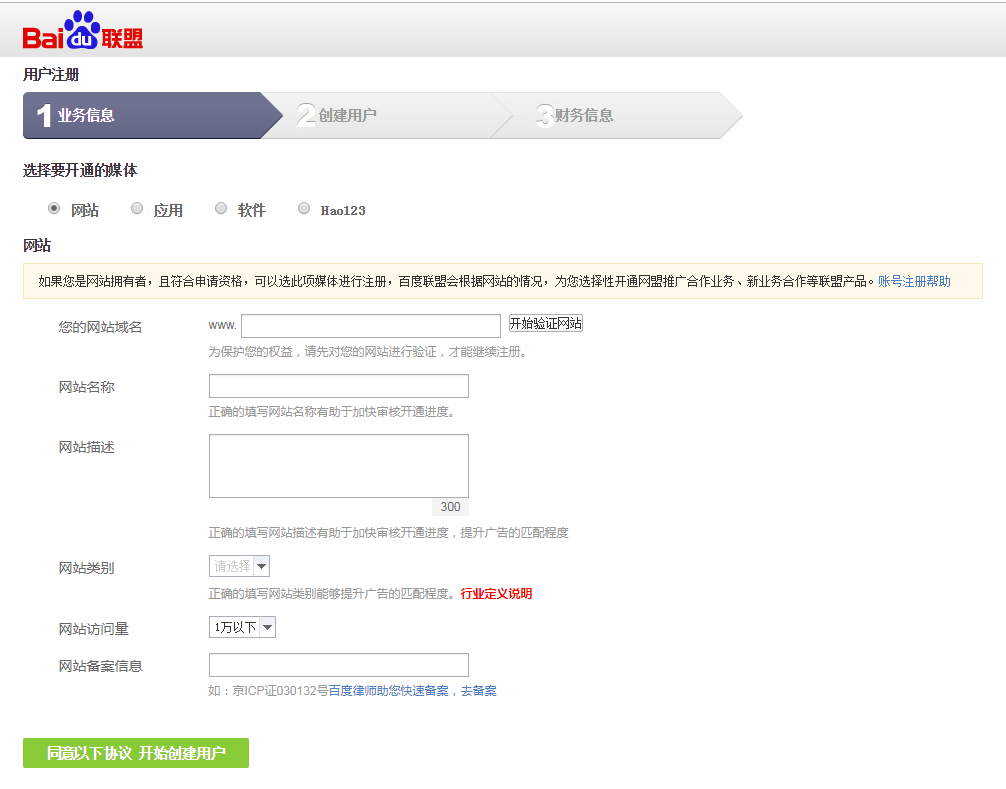Click step 1 业务信息 tab
This screenshot has height=789, width=1006.
point(140,116)
